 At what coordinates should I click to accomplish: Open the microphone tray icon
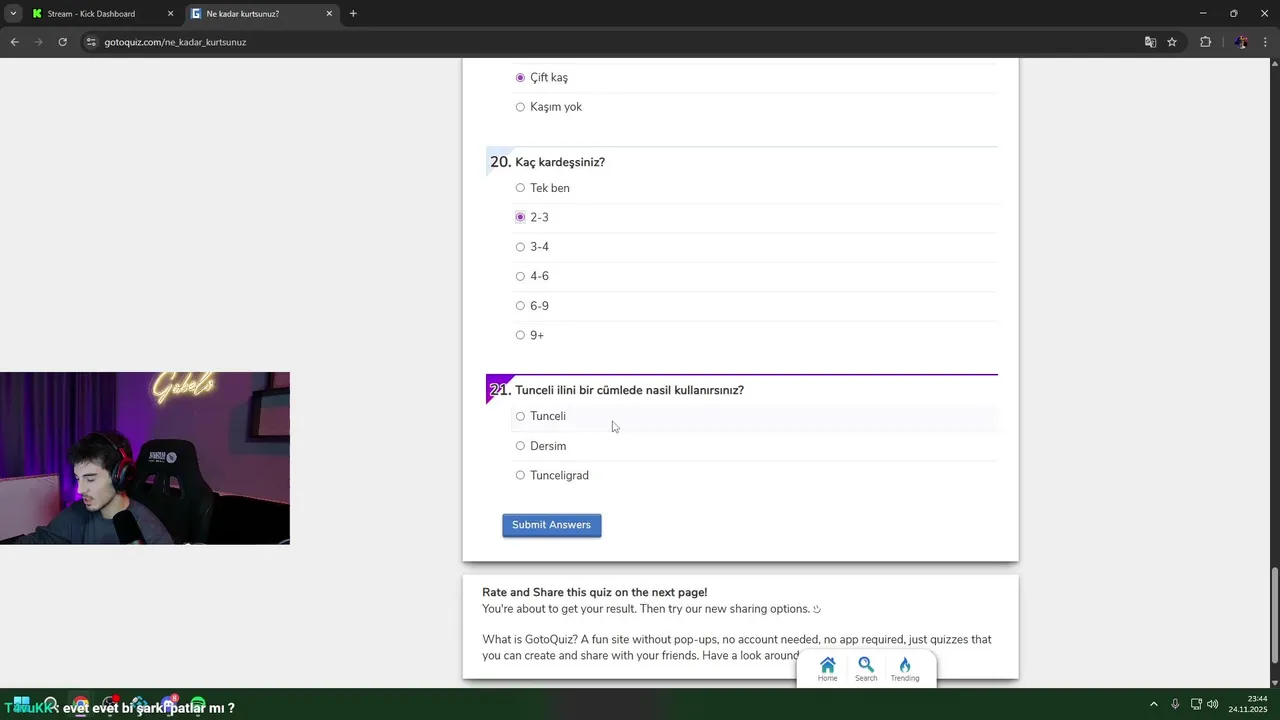click(1175, 704)
